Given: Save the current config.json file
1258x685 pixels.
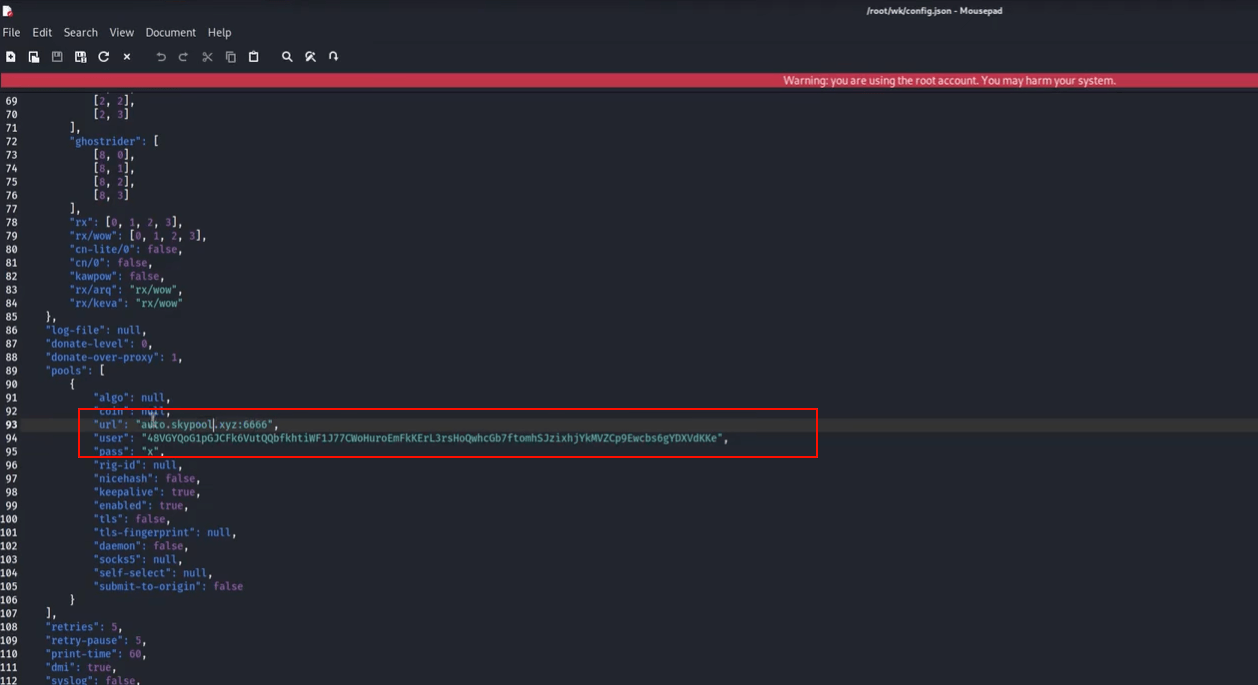Looking at the screenshot, I should [57, 57].
